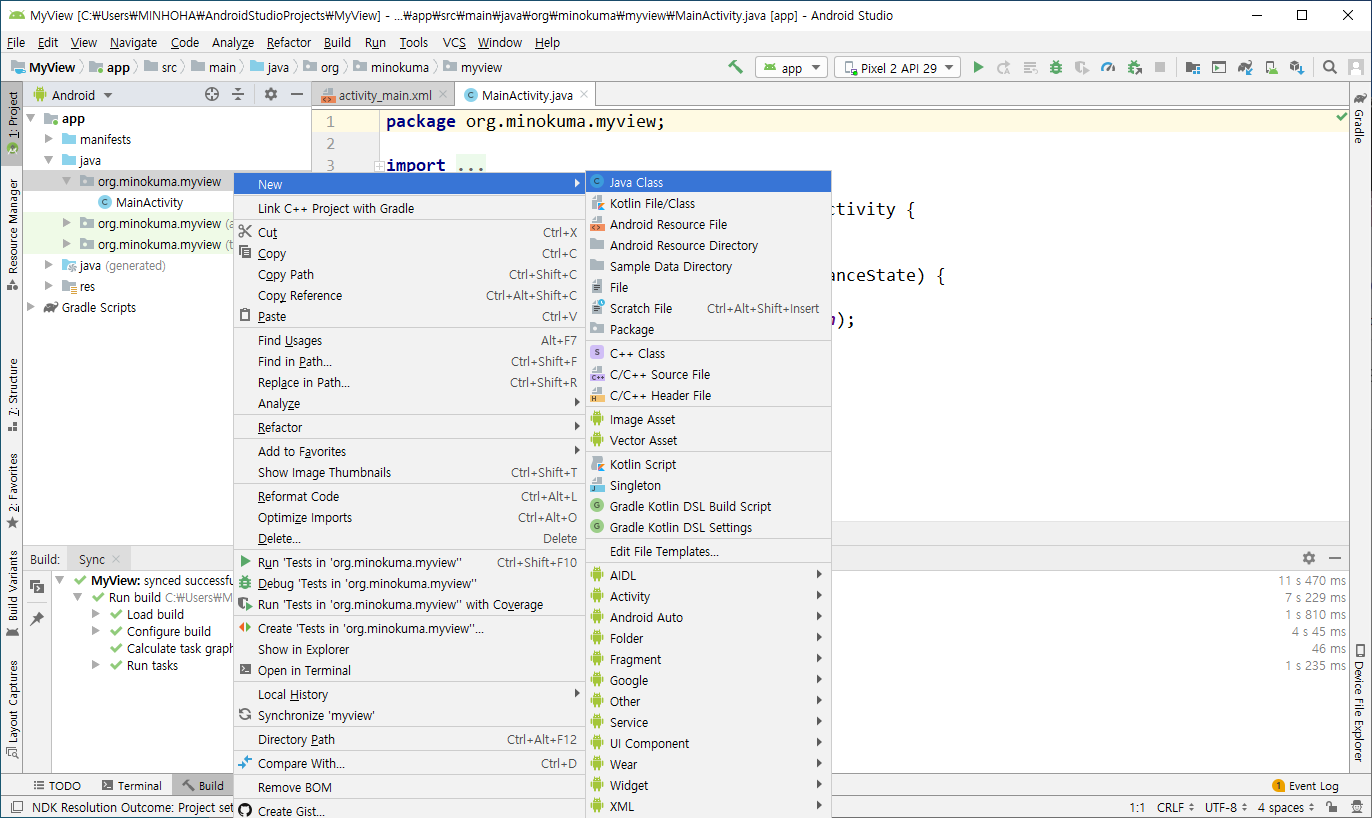This screenshot has height=818, width=1372.
Task: Click the user avatar icon in toolbar
Action: point(1356,67)
